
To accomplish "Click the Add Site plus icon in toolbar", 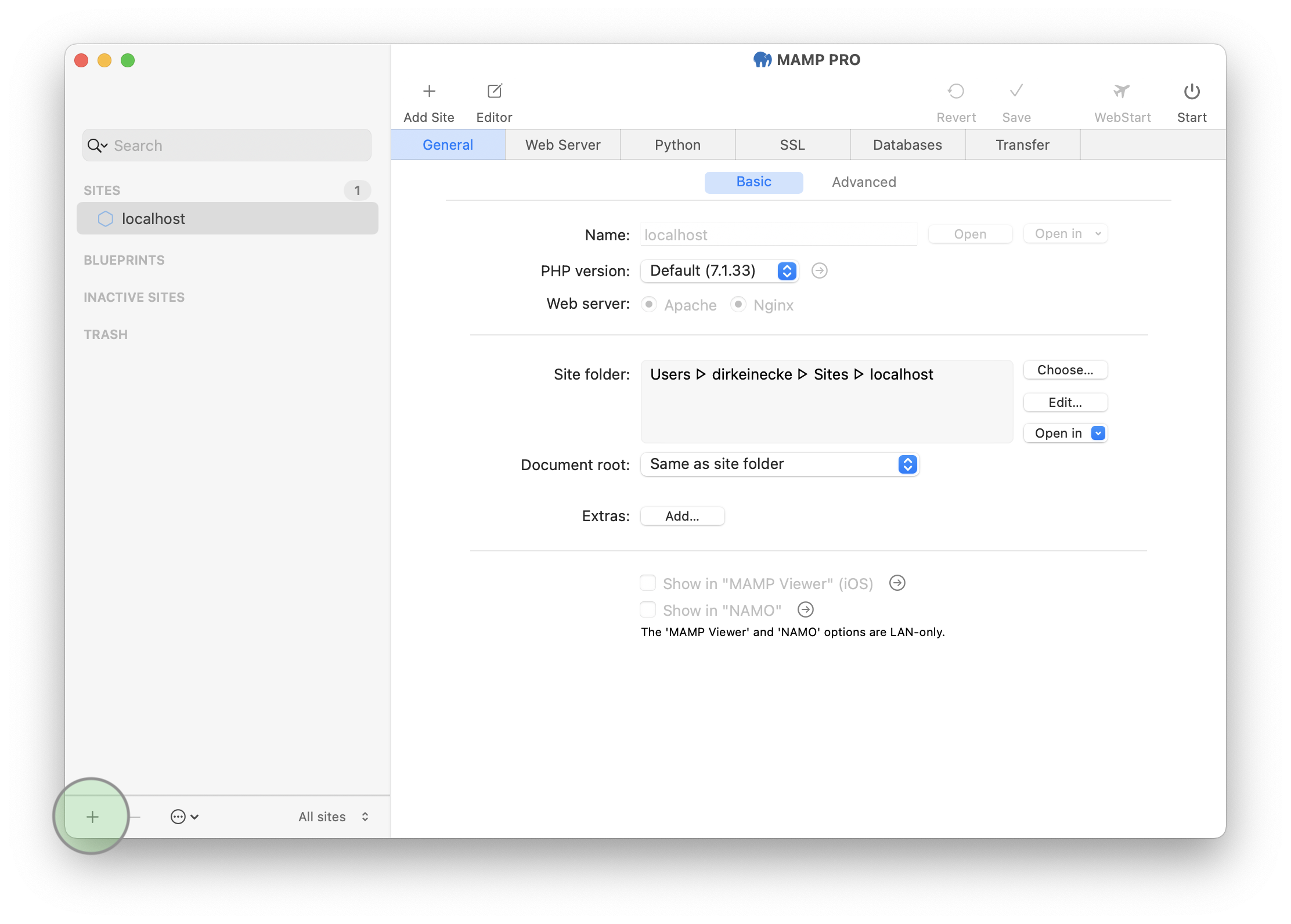I will click(x=429, y=91).
